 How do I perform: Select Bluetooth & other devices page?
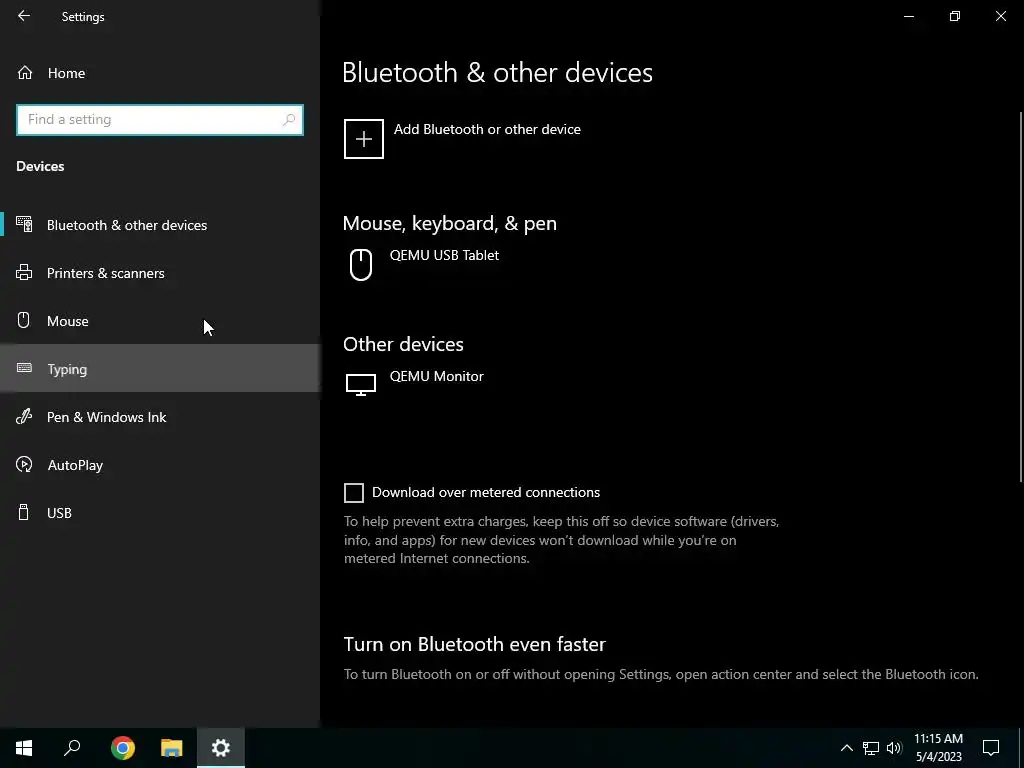click(x=160, y=225)
